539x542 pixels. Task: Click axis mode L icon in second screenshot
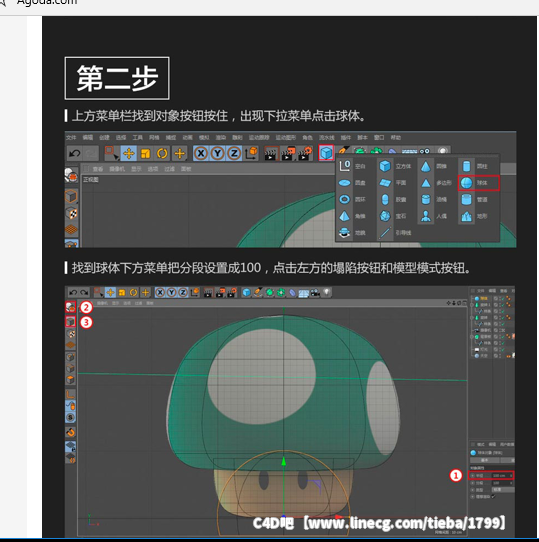coord(71,394)
